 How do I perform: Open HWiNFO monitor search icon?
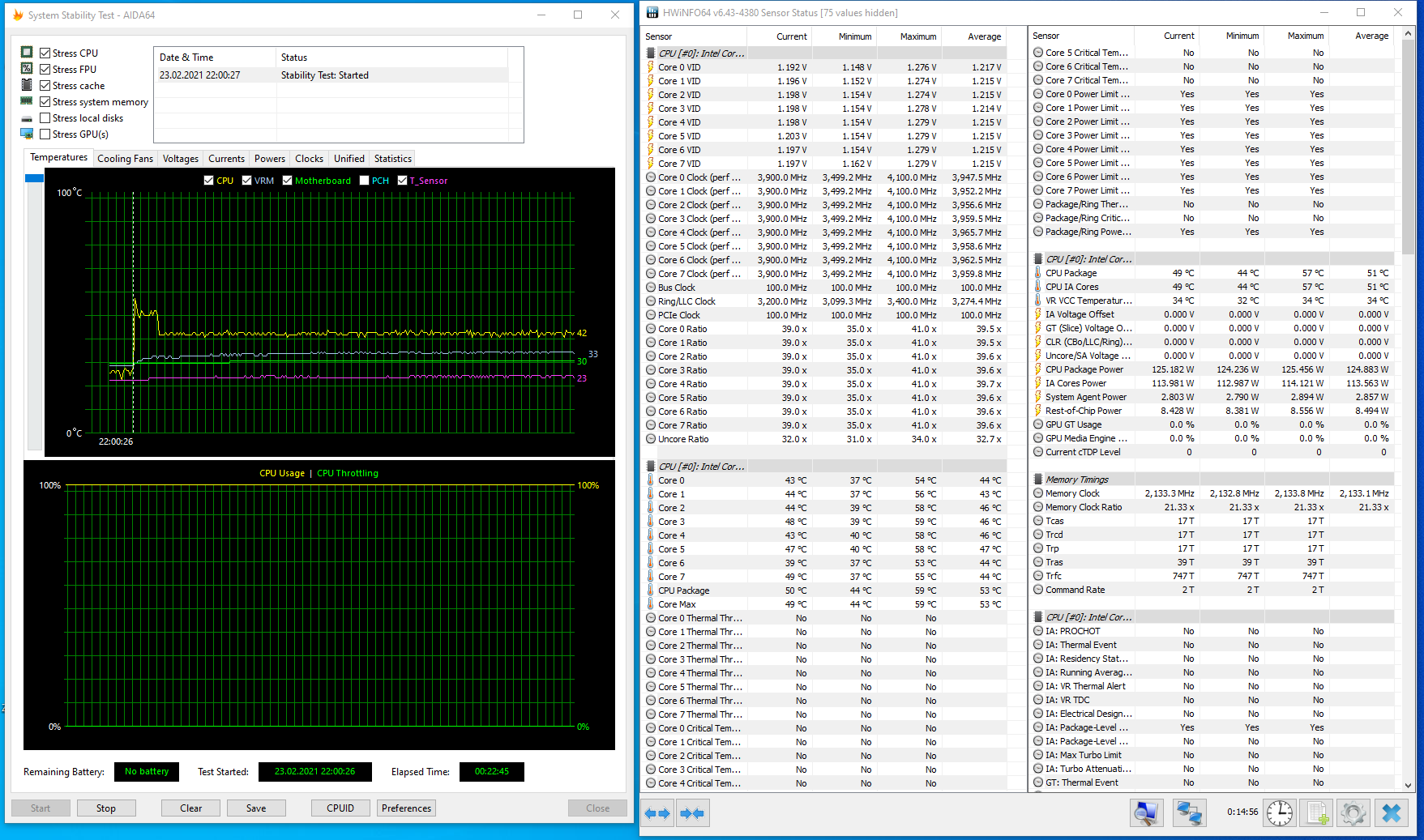pyautogui.click(x=1146, y=812)
